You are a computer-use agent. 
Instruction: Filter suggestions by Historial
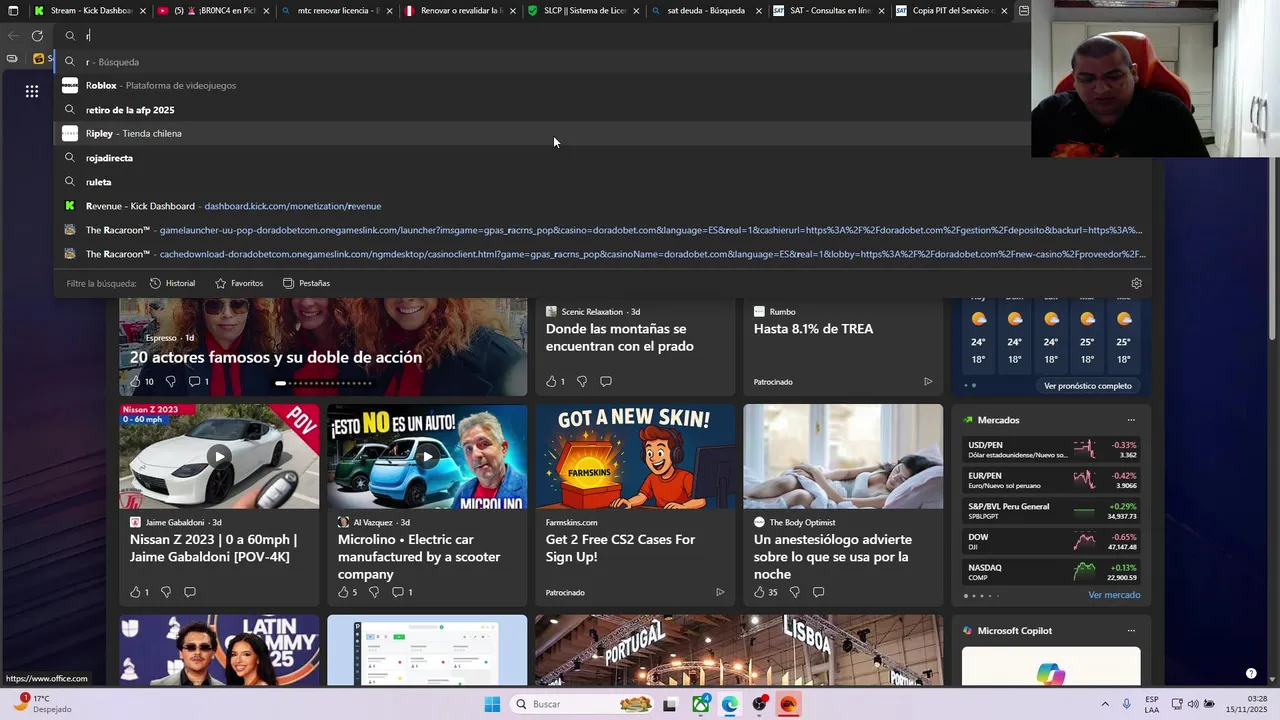[172, 283]
